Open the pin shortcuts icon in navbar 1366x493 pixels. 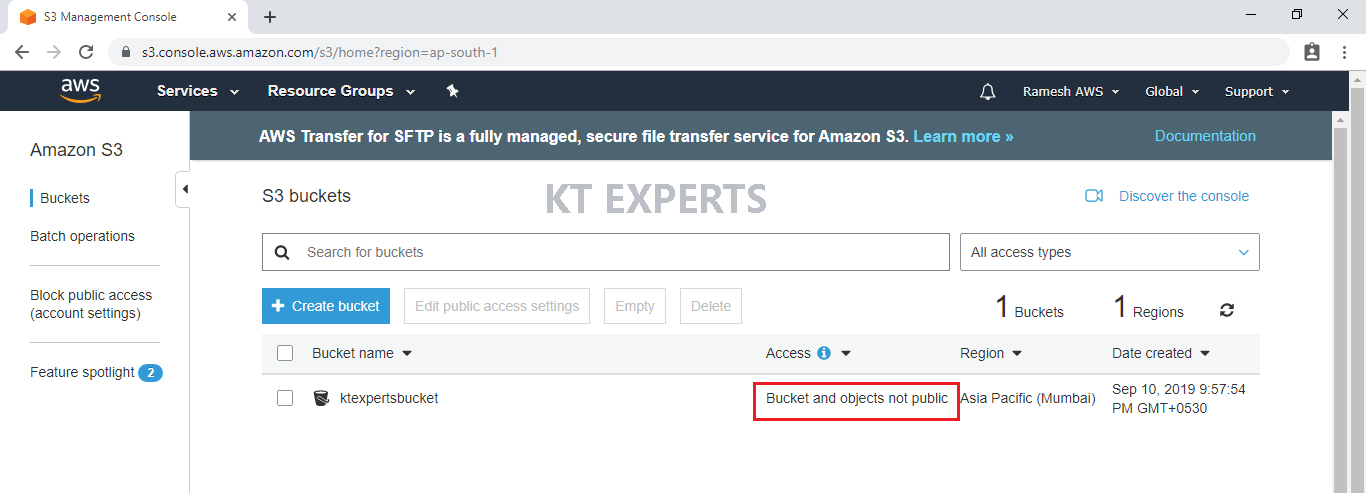pos(452,91)
